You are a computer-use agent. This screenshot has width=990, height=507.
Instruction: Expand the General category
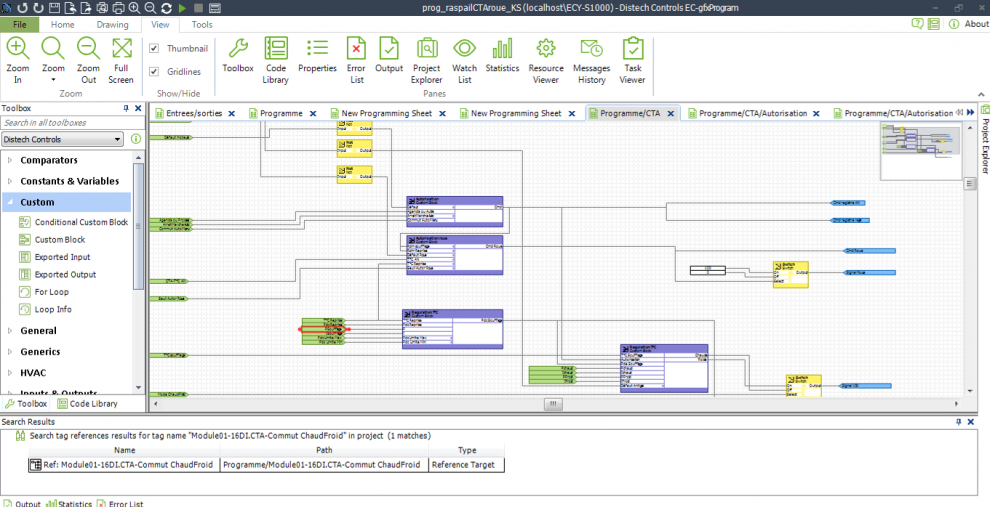coord(9,331)
